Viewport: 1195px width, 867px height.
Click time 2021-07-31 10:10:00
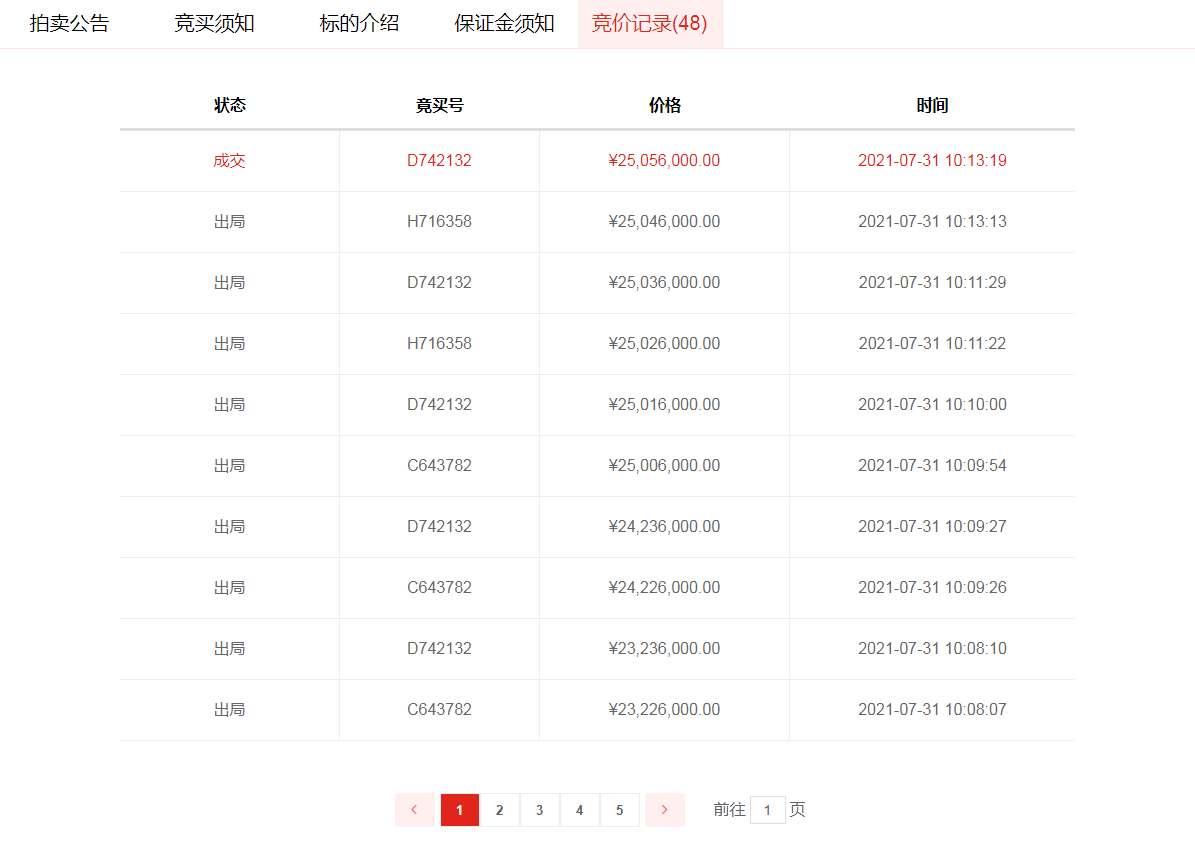tap(932, 405)
